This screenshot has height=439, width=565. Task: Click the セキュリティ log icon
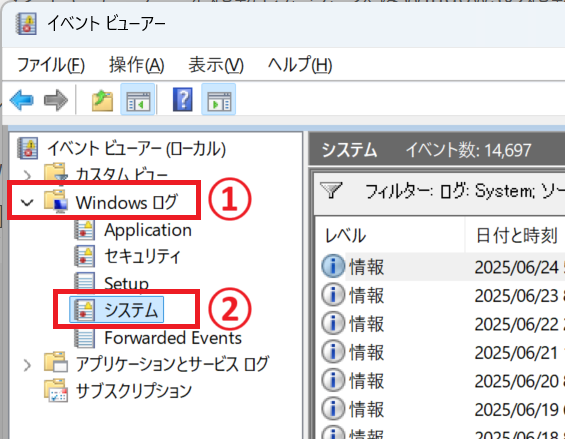tap(85, 256)
